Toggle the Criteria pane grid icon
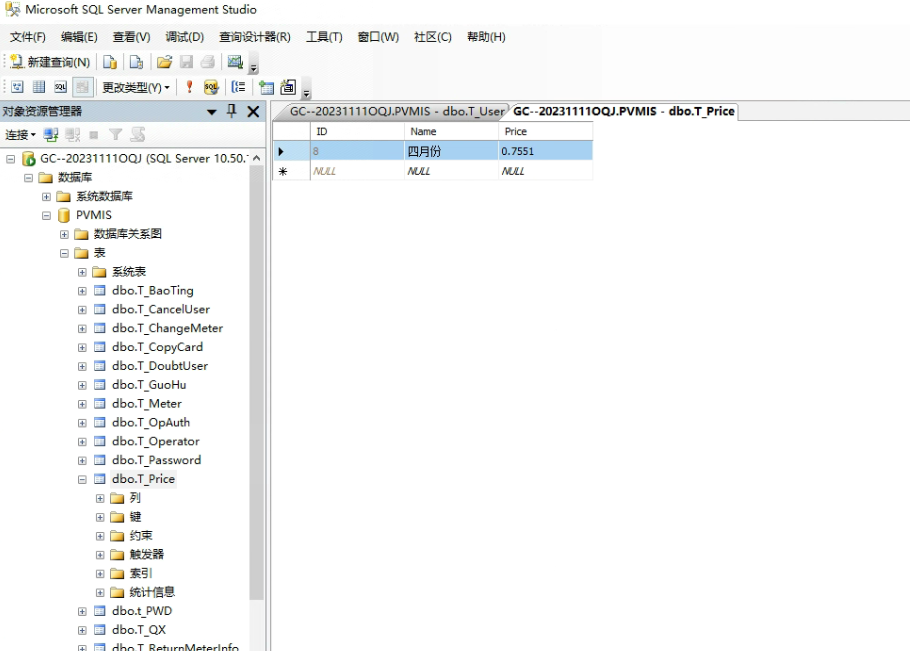This screenshot has width=910, height=651. (x=39, y=87)
